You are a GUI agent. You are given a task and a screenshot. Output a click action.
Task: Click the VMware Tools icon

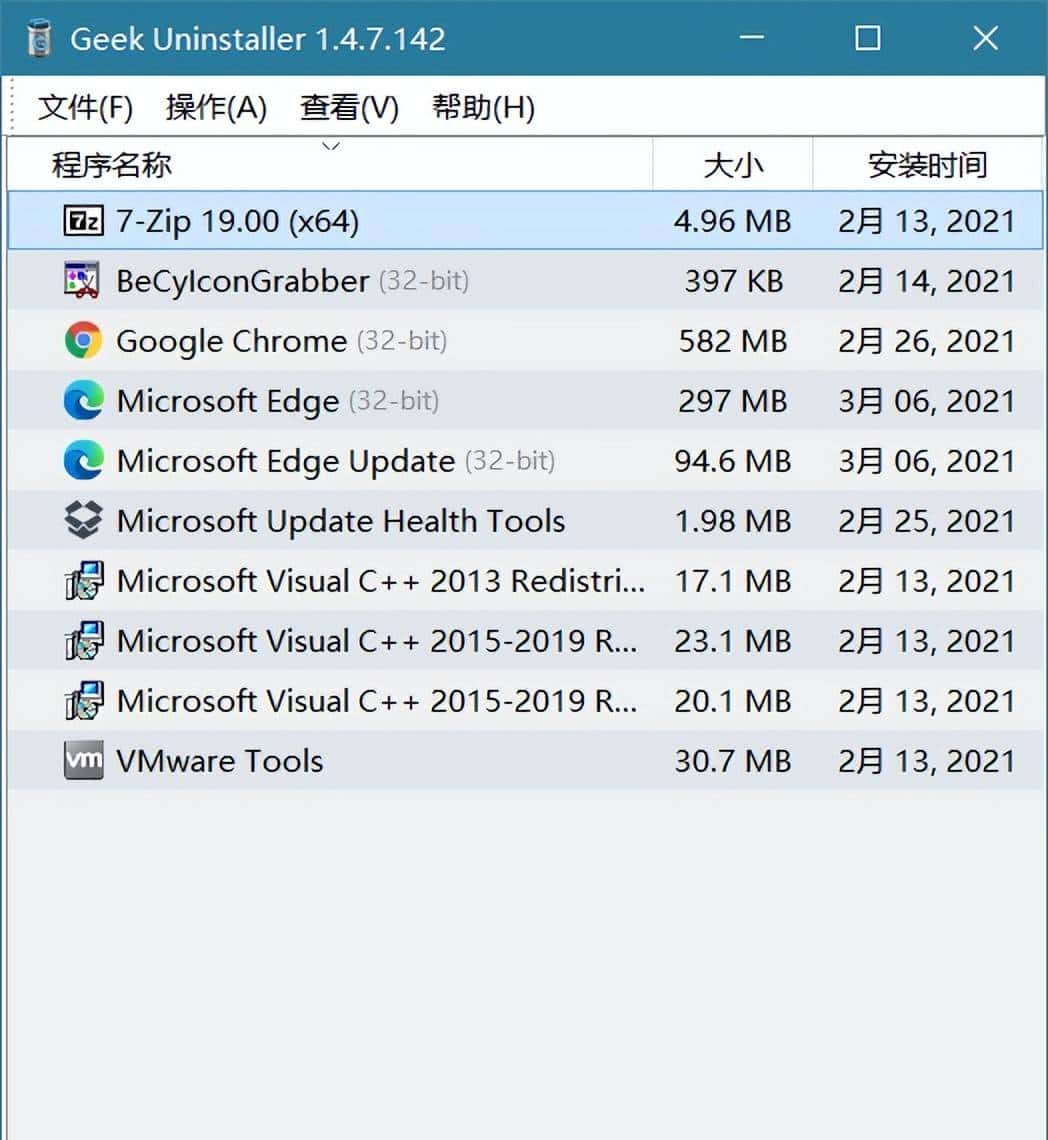coord(84,761)
